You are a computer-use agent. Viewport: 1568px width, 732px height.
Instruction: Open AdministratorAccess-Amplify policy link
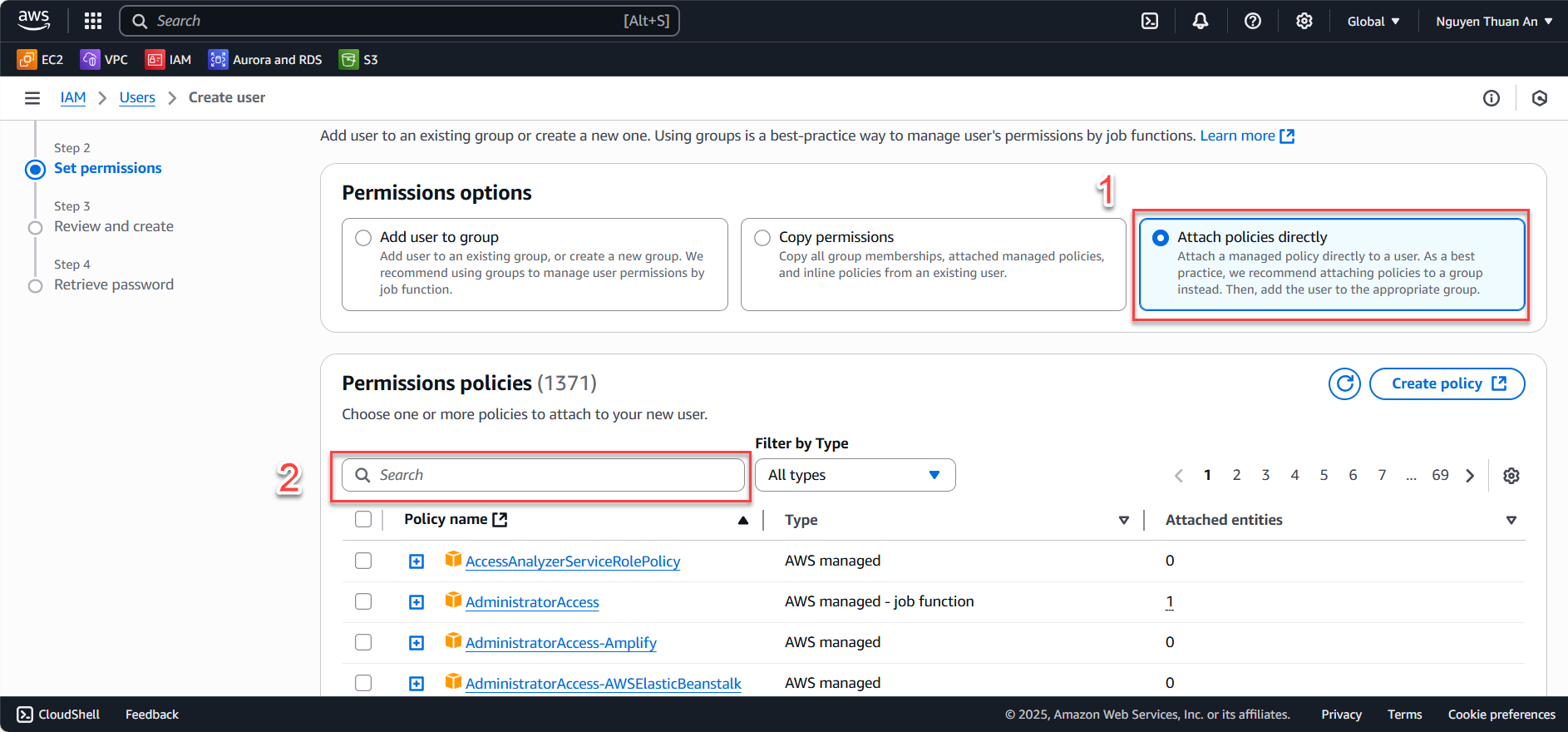click(x=561, y=643)
